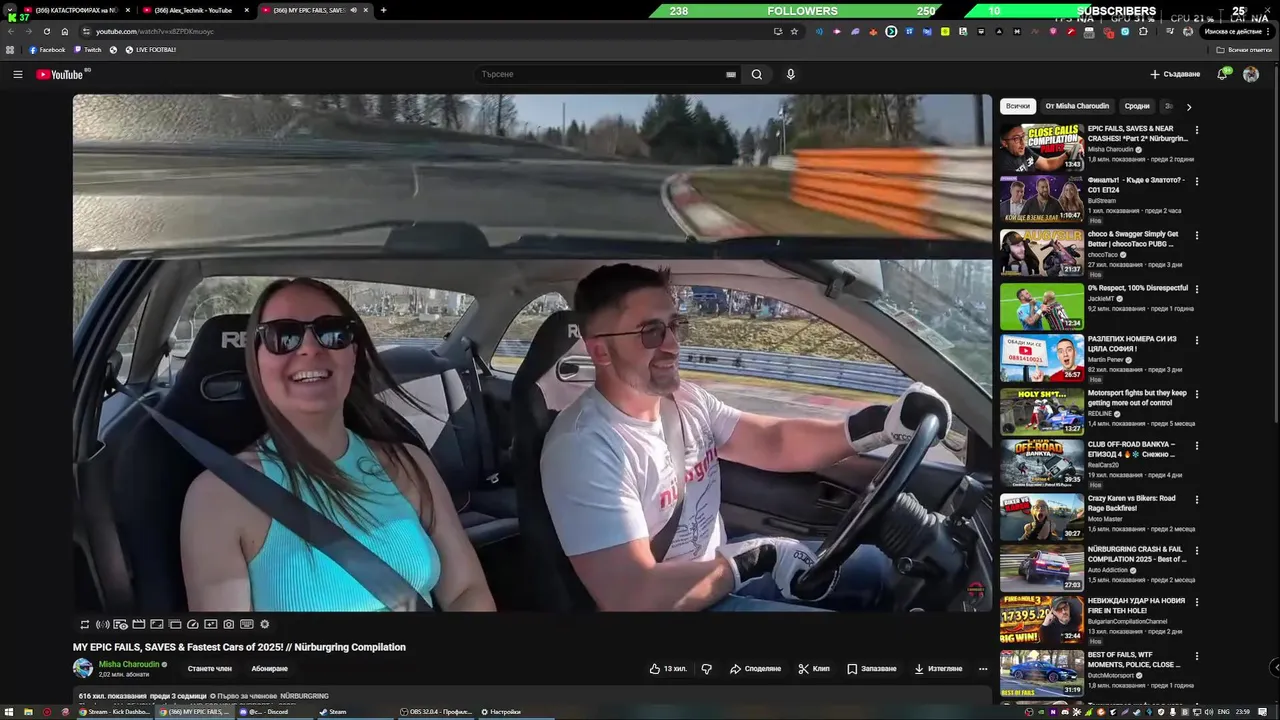Open the YouTube guide hamburger menu
The width and height of the screenshot is (1280, 720).
17,74
